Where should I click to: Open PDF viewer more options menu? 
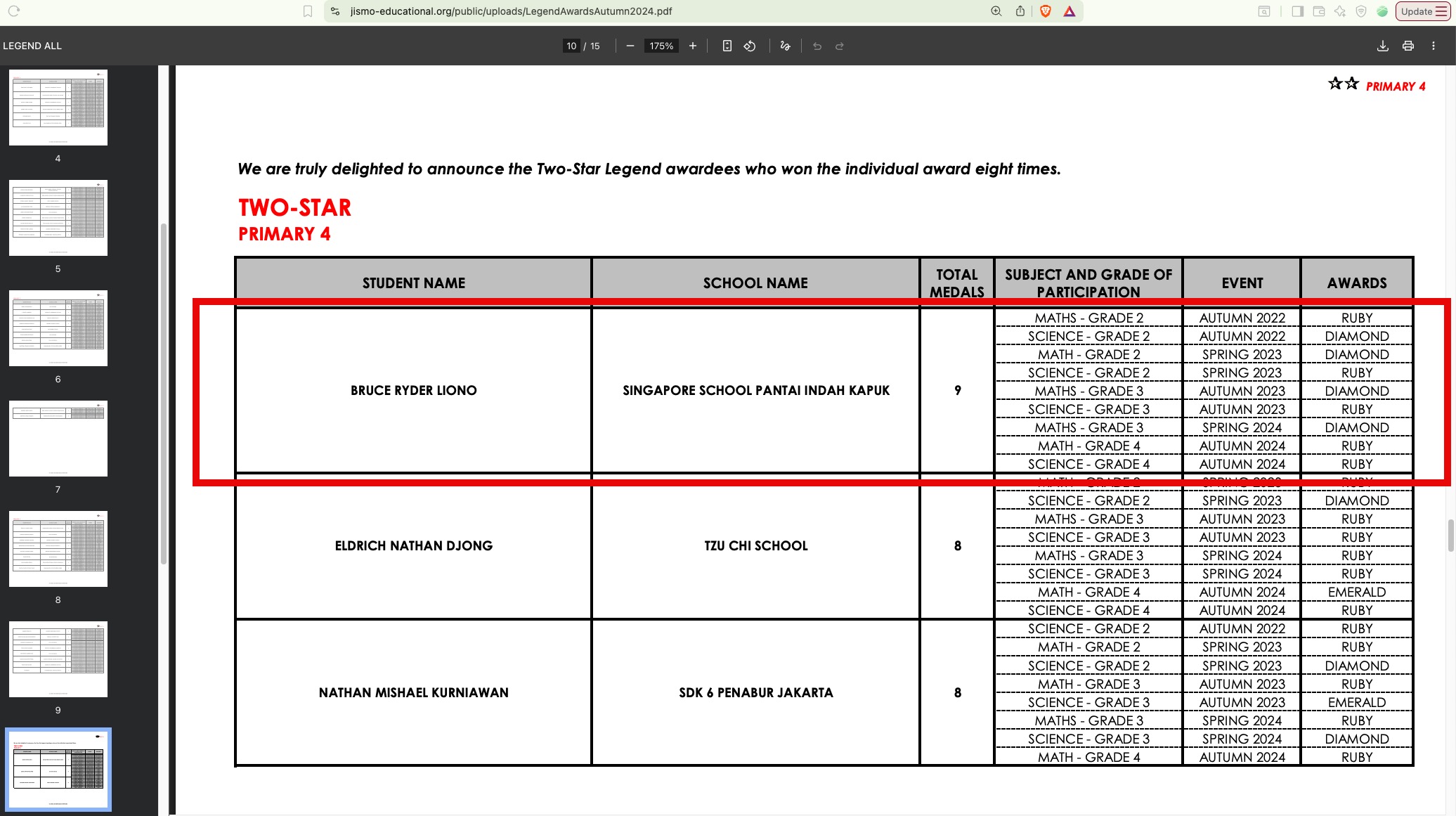1434,46
